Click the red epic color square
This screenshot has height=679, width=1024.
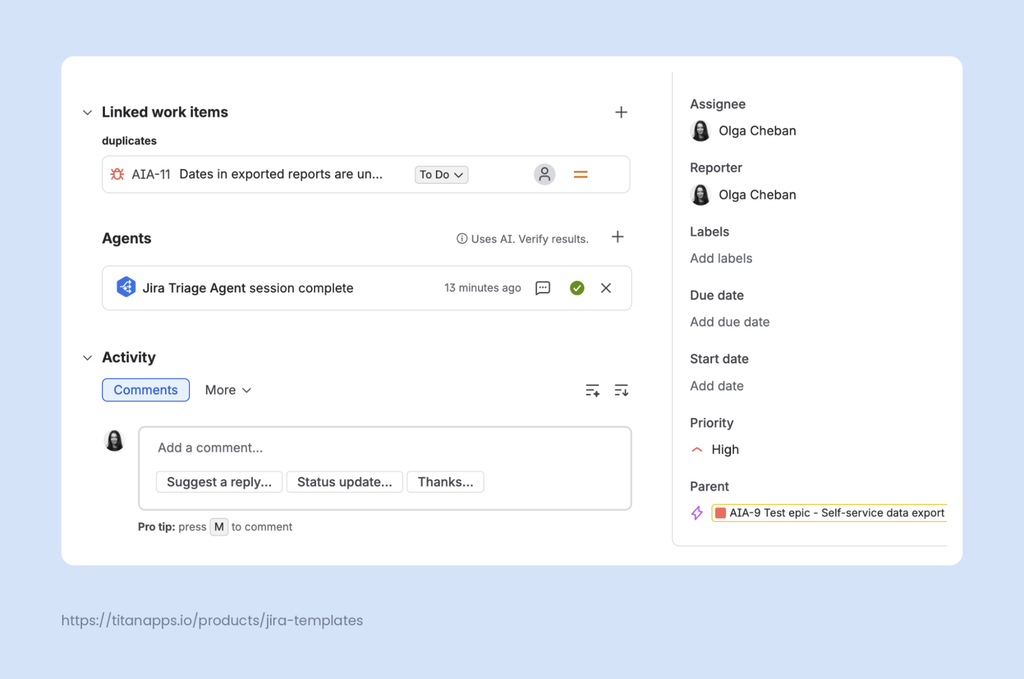click(720, 513)
